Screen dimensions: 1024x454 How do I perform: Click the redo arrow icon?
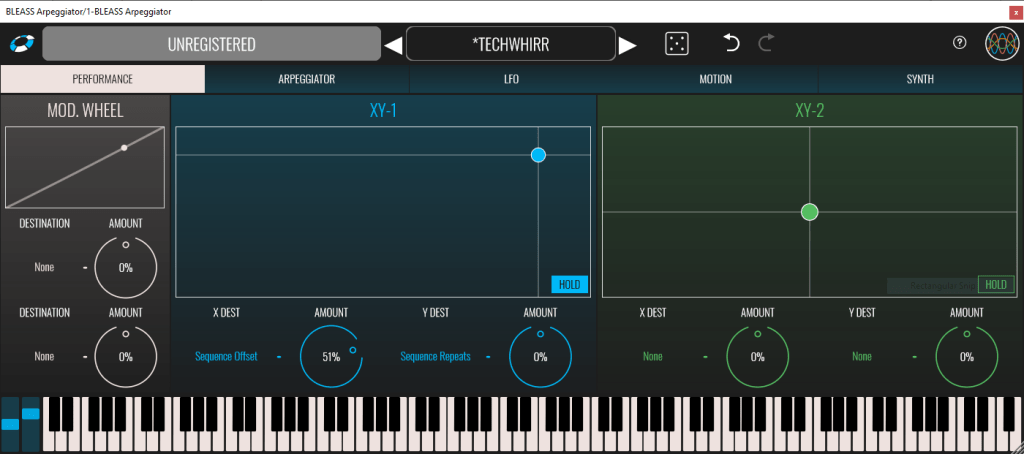pos(766,43)
